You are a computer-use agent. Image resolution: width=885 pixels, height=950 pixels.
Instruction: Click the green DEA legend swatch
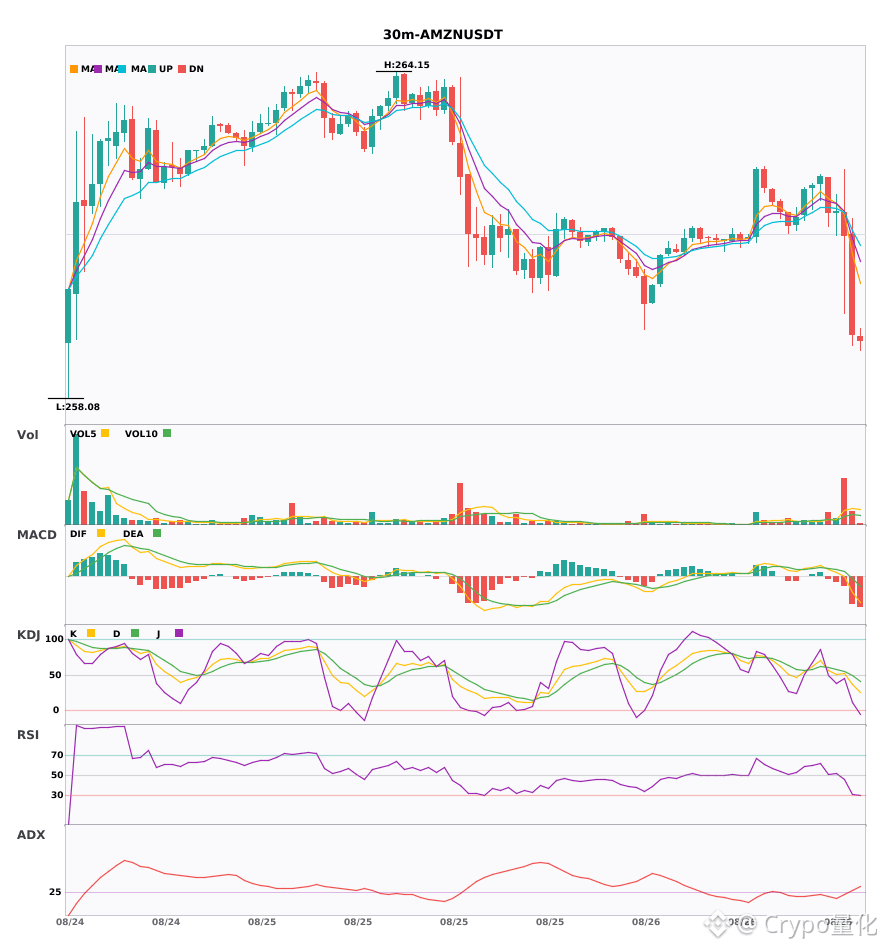click(x=157, y=533)
